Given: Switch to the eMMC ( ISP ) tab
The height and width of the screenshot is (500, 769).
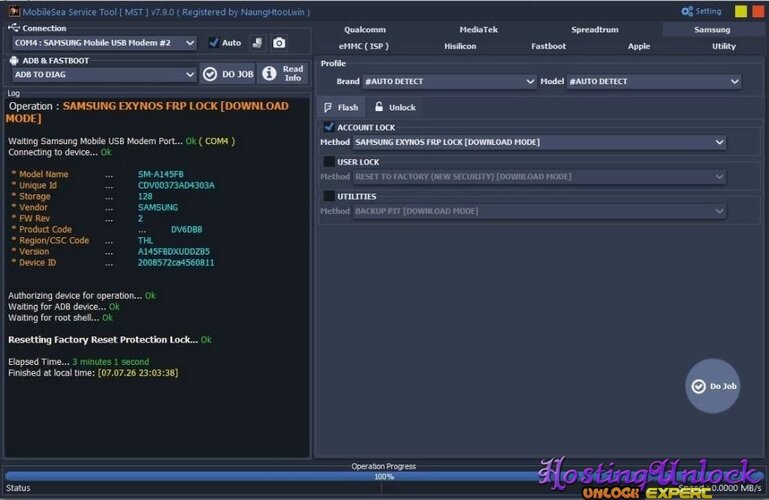Looking at the screenshot, I should [x=363, y=46].
